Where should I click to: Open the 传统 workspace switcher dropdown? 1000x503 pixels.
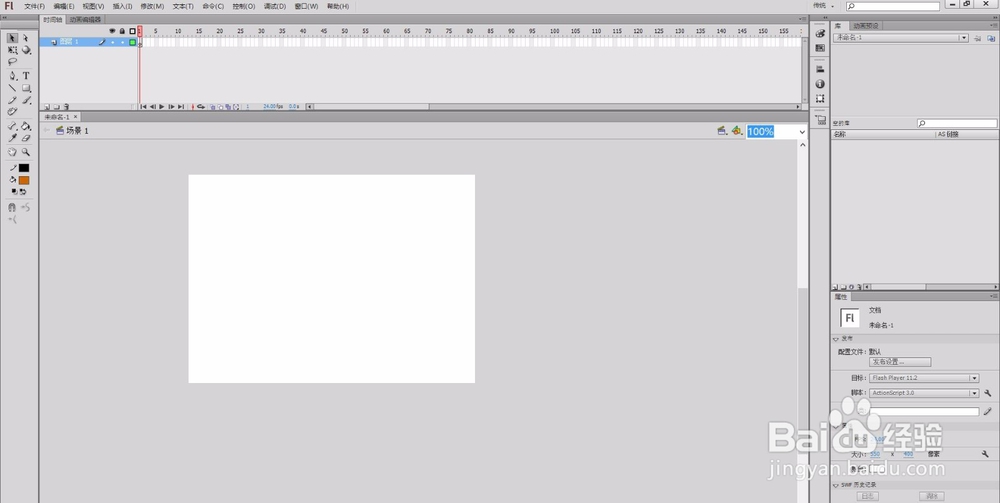823,6
